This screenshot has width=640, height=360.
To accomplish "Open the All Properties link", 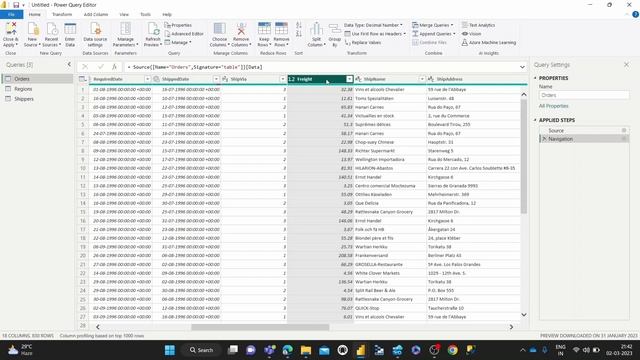I will point(553,106).
